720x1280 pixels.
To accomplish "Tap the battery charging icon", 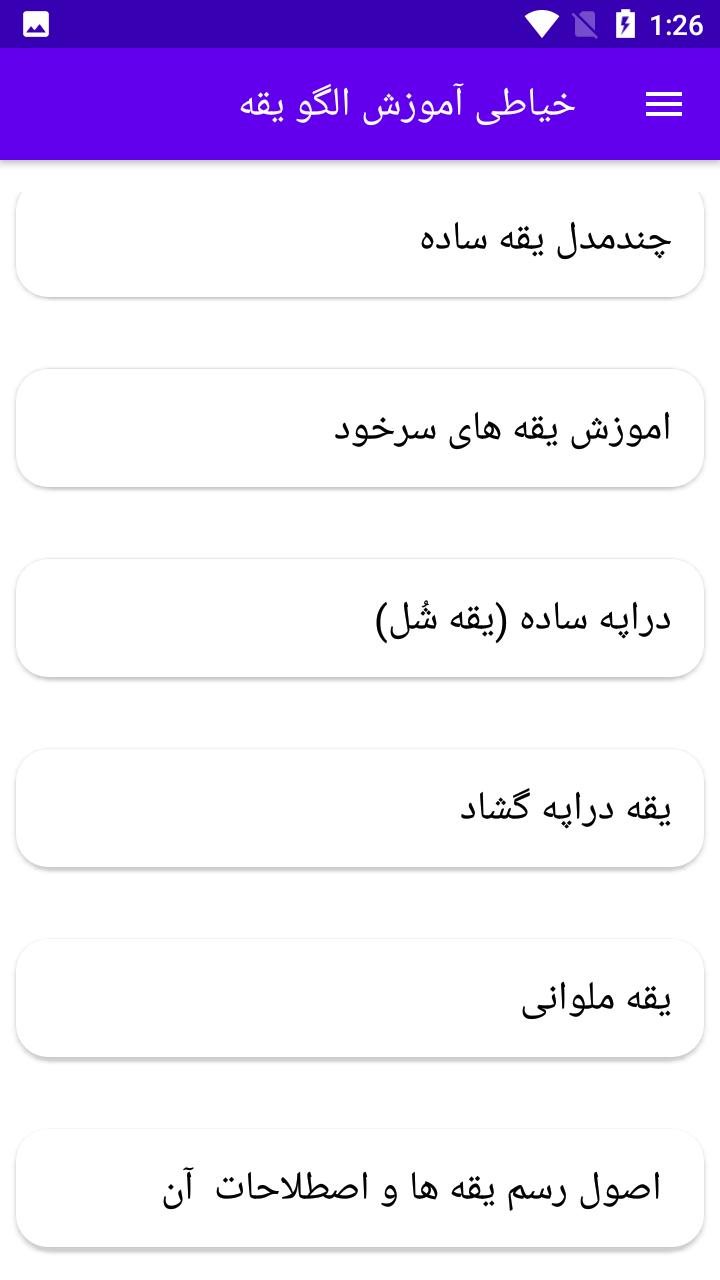I will click(x=625, y=24).
